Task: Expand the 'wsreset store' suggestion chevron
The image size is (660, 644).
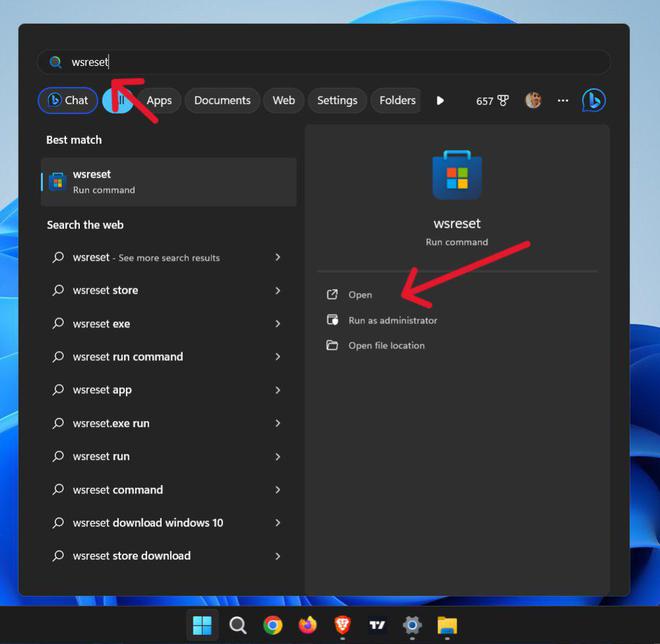Action: [277, 290]
